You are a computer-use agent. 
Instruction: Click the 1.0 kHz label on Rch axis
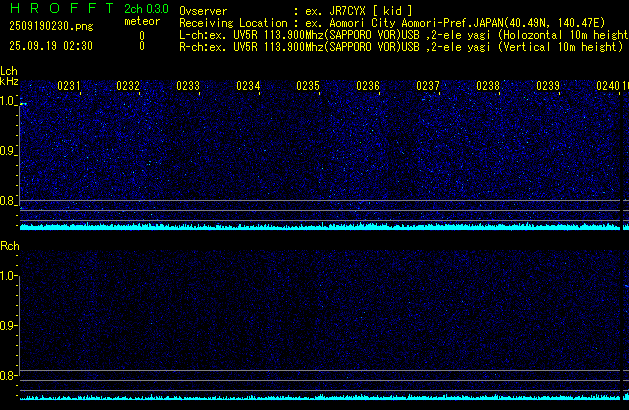[9, 275]
